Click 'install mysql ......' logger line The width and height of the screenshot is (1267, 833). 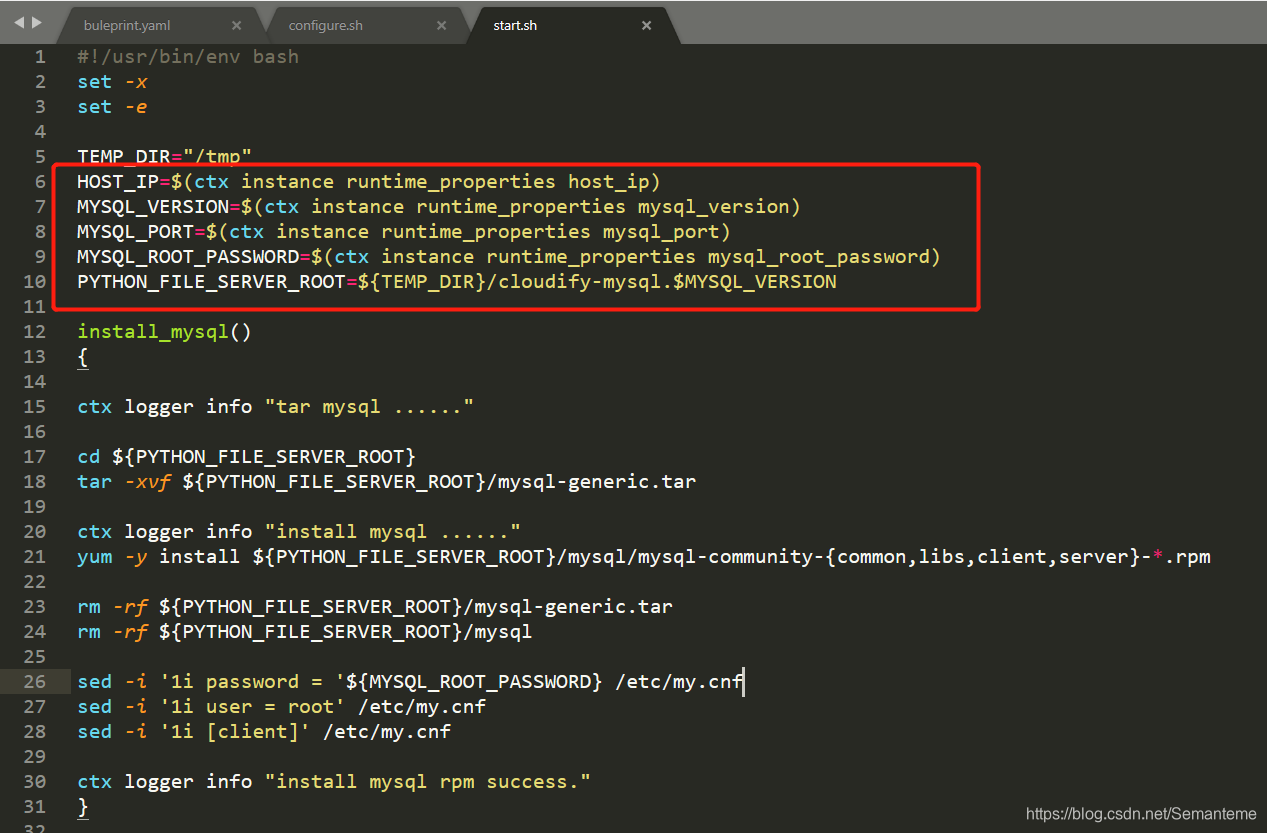pos(299,532)
